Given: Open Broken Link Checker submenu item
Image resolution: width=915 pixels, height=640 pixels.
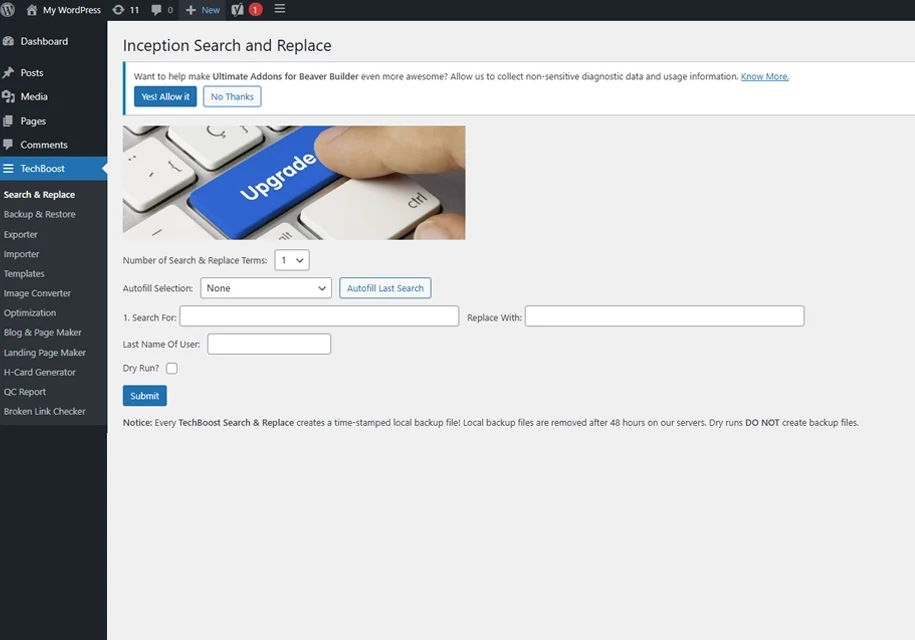Looking at the screenshot, I should 44,411.
